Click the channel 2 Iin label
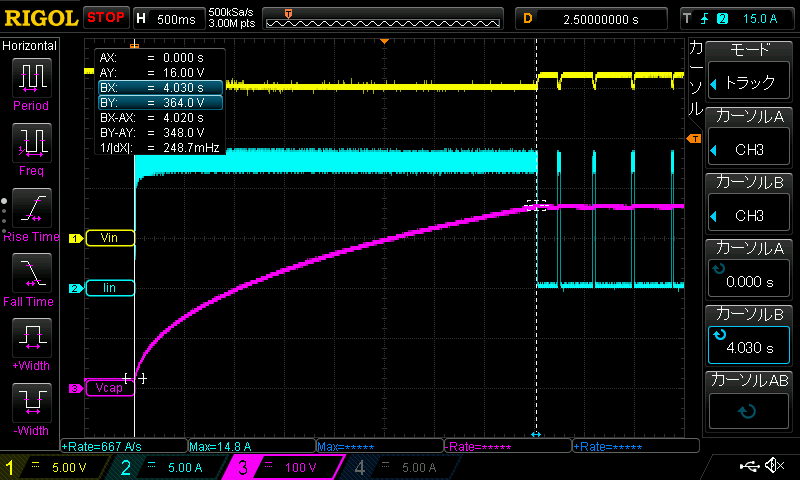The image size is (800, 480). pyautogui.click(x=110, y=288)
